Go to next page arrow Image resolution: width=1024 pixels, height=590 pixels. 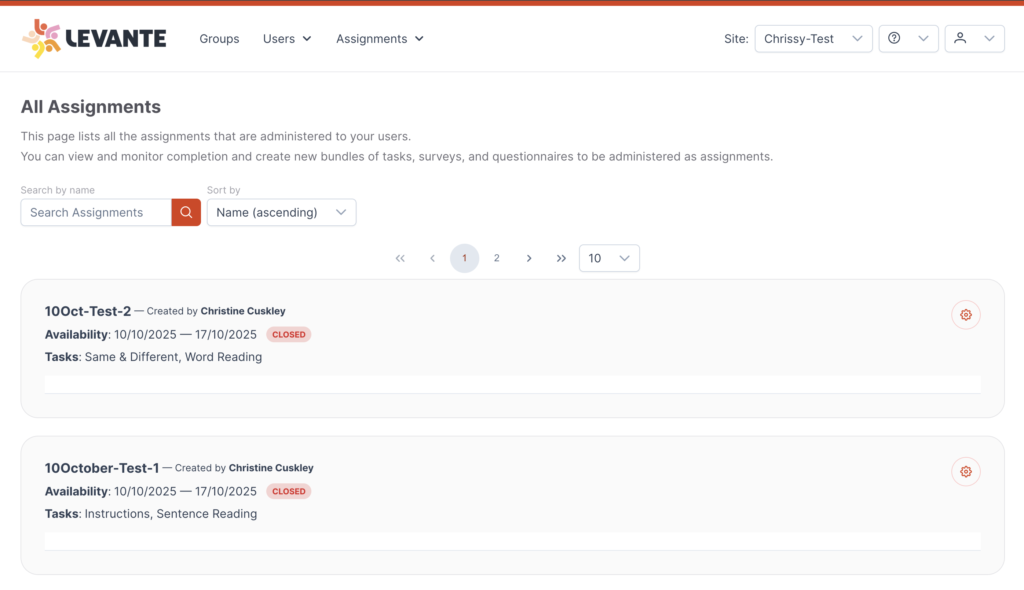point(529,258)
